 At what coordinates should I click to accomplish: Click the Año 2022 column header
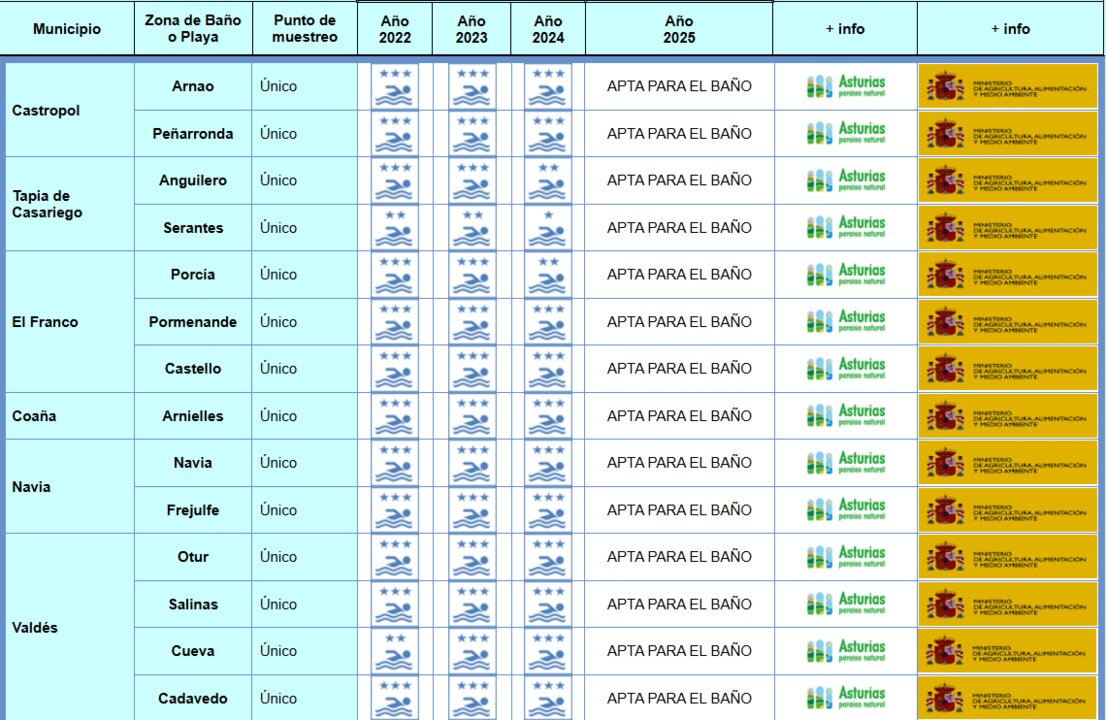coord(395,29)
